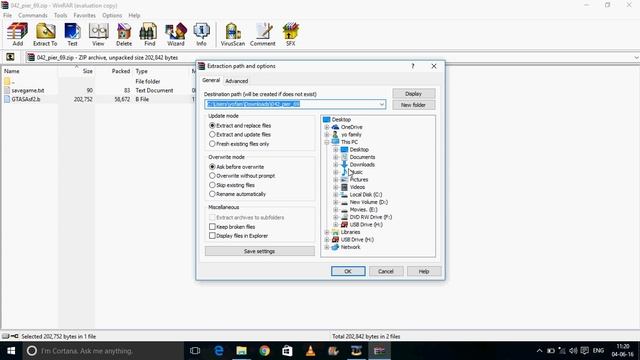Open VLC media player from taskbar
Image resolution: width=640 pixels, height=360 pixels.
(x=310, y=351)
